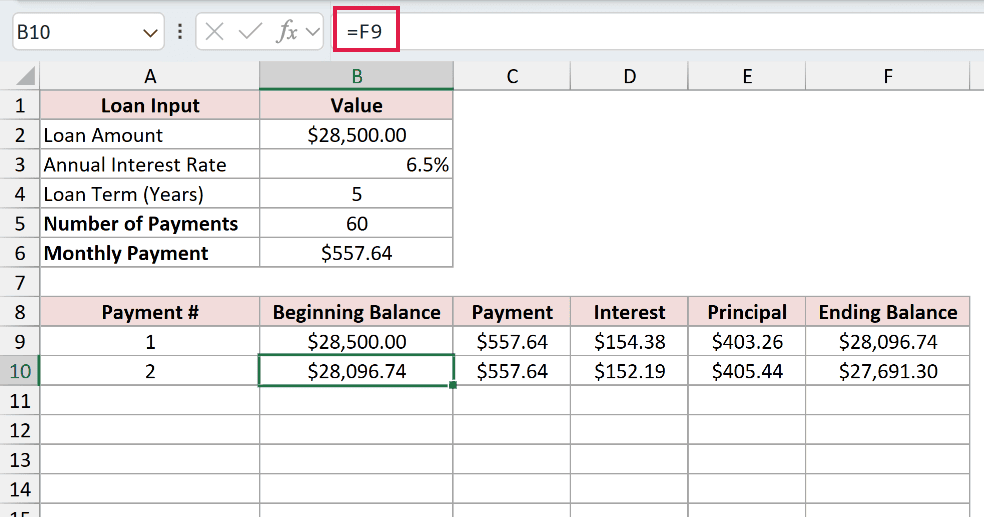The width and height of the screenshot is (984, 517).
Task: Select the Loan Amount label cell
Action: [150, 135]
